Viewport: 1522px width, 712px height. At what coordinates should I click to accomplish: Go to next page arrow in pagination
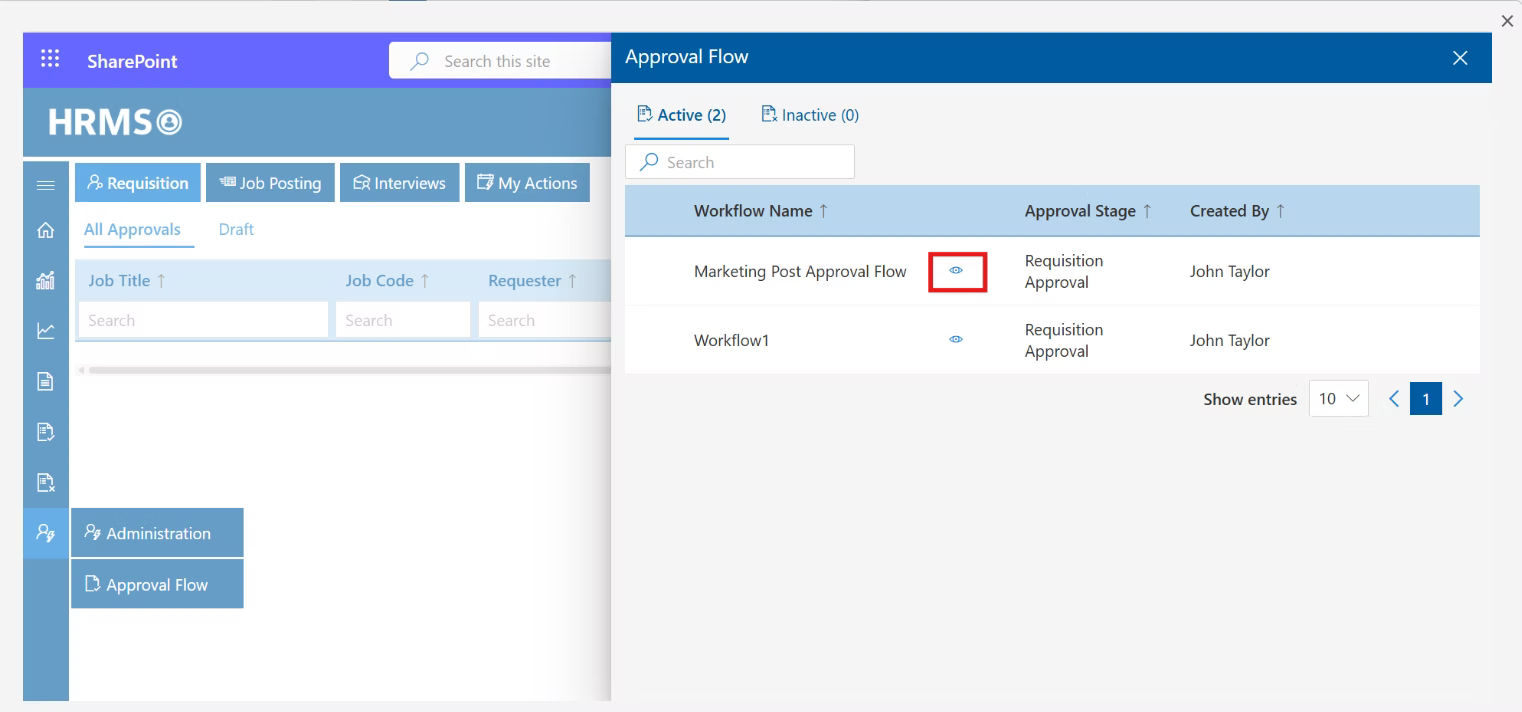click(1458, 399)
